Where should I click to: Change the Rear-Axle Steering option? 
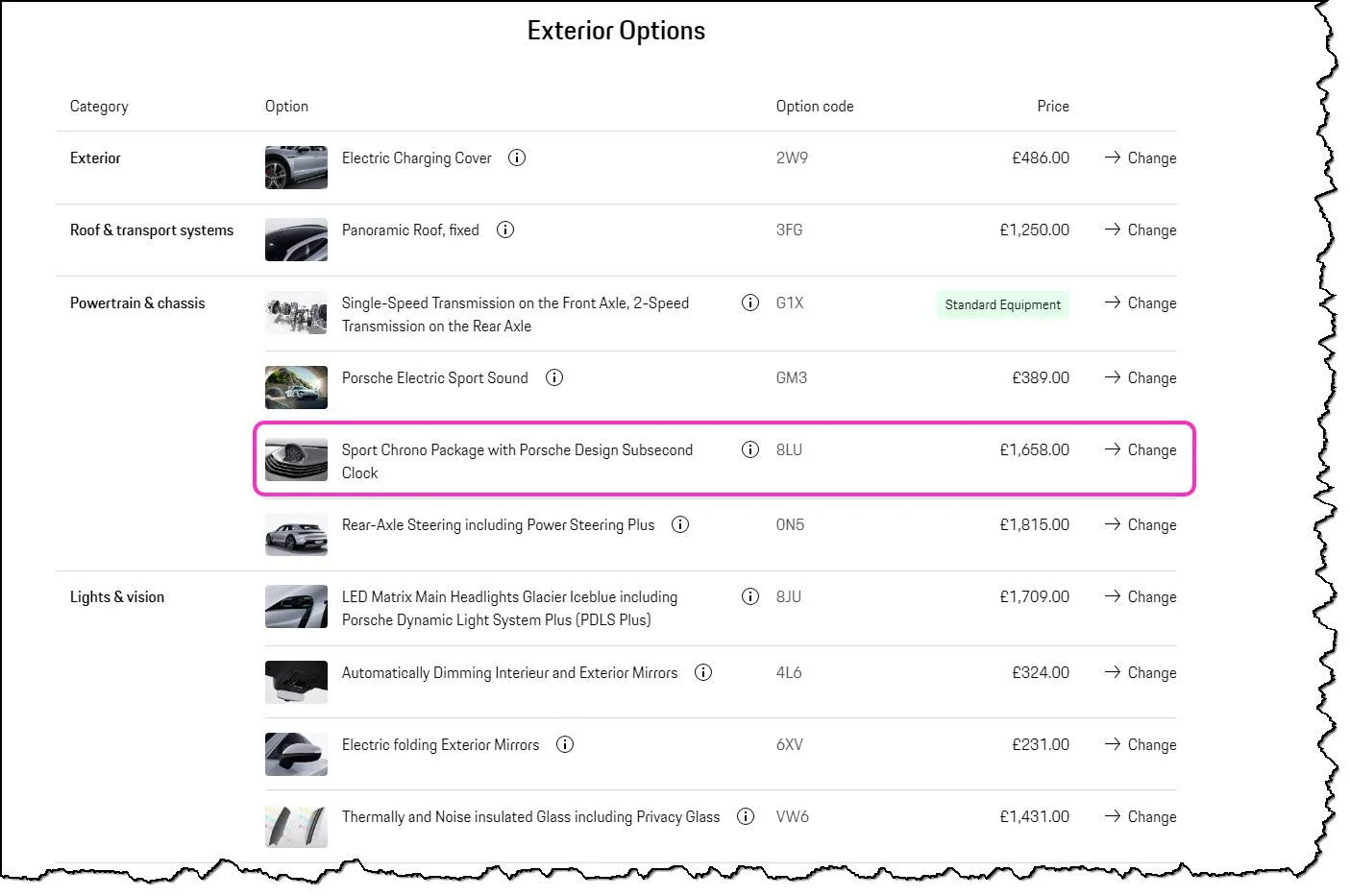1141,524
